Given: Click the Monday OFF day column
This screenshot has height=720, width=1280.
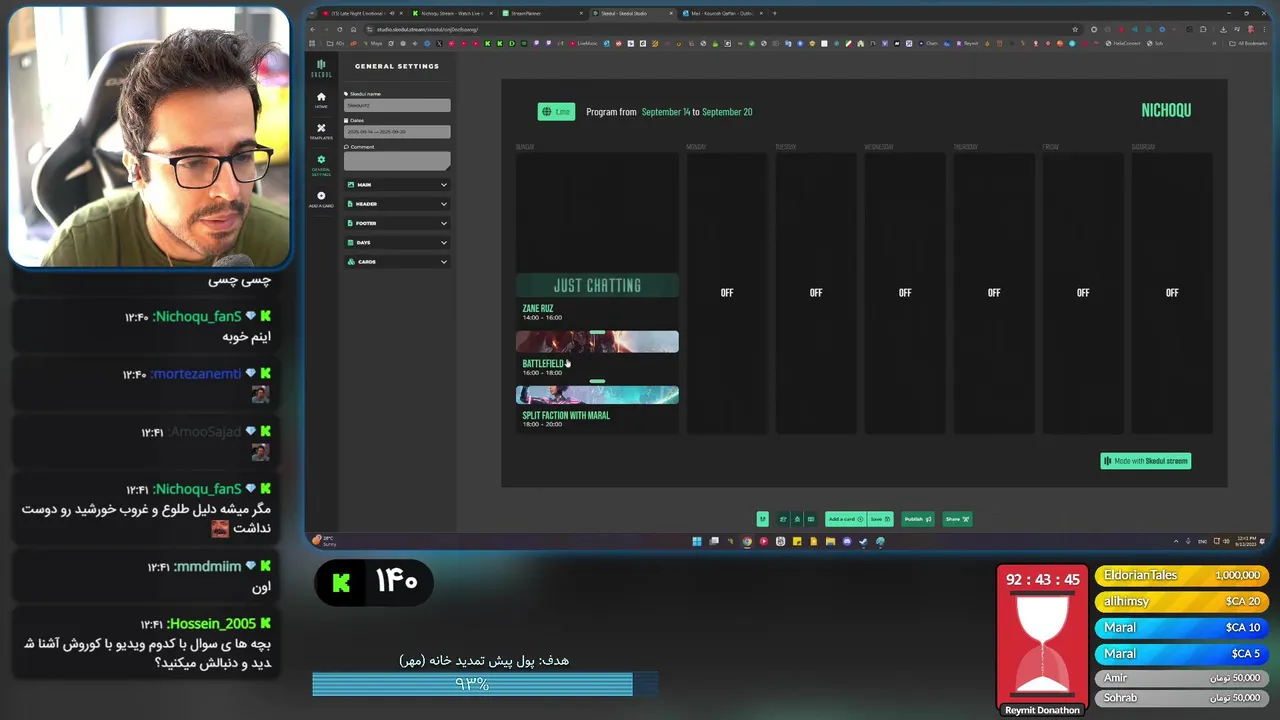Looking at the screenshot, I should click(727, 293).
